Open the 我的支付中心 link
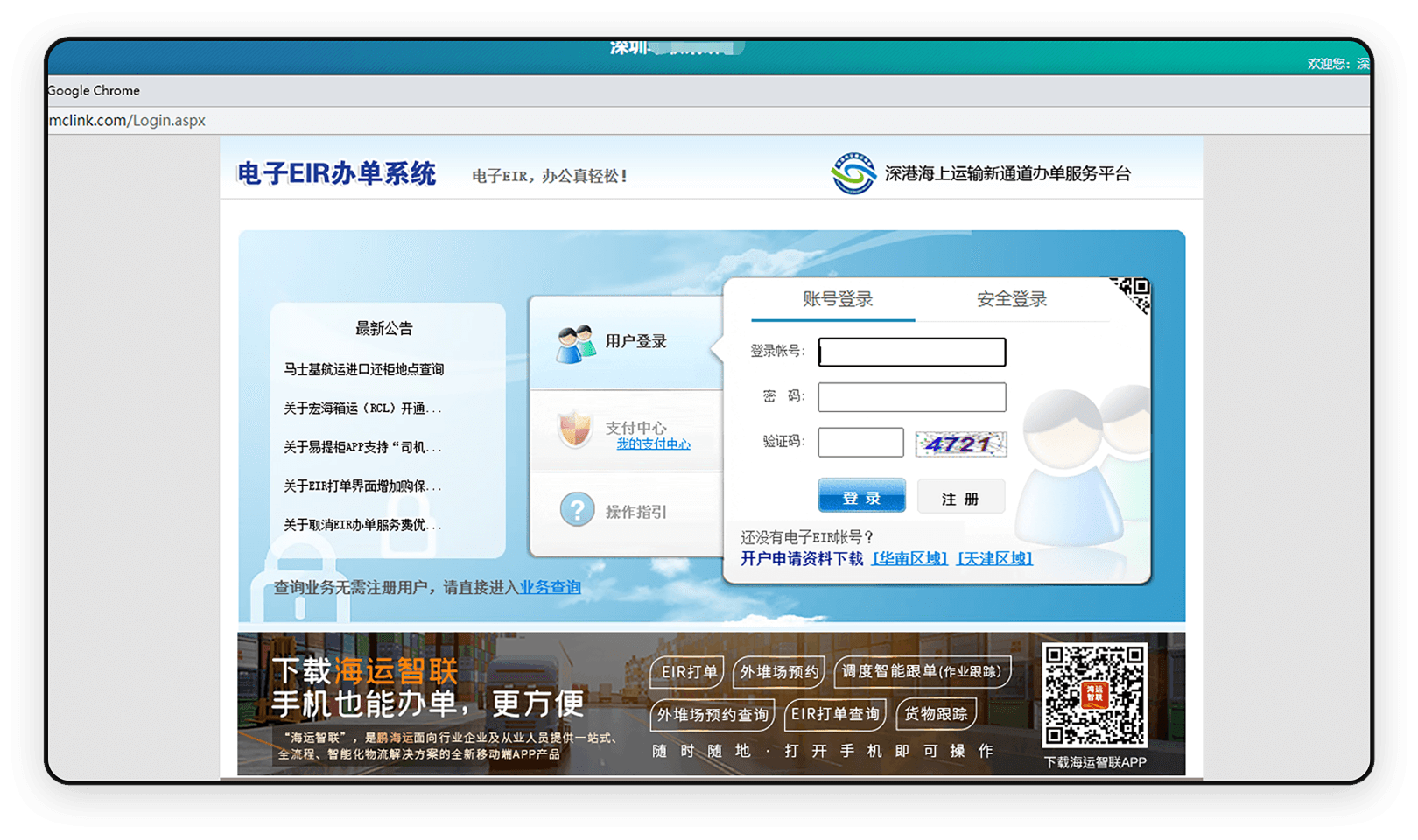Viewport: 1418px width, 840px height. [653, 444]
